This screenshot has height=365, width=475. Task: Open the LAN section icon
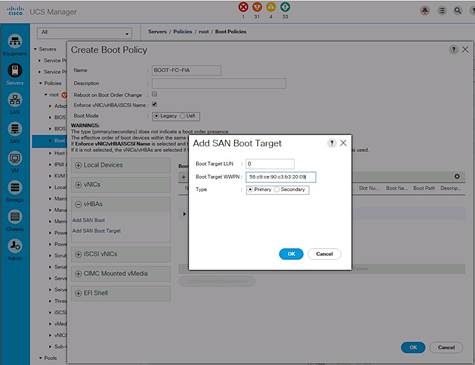pyautogui.click(x=15, y=100)
